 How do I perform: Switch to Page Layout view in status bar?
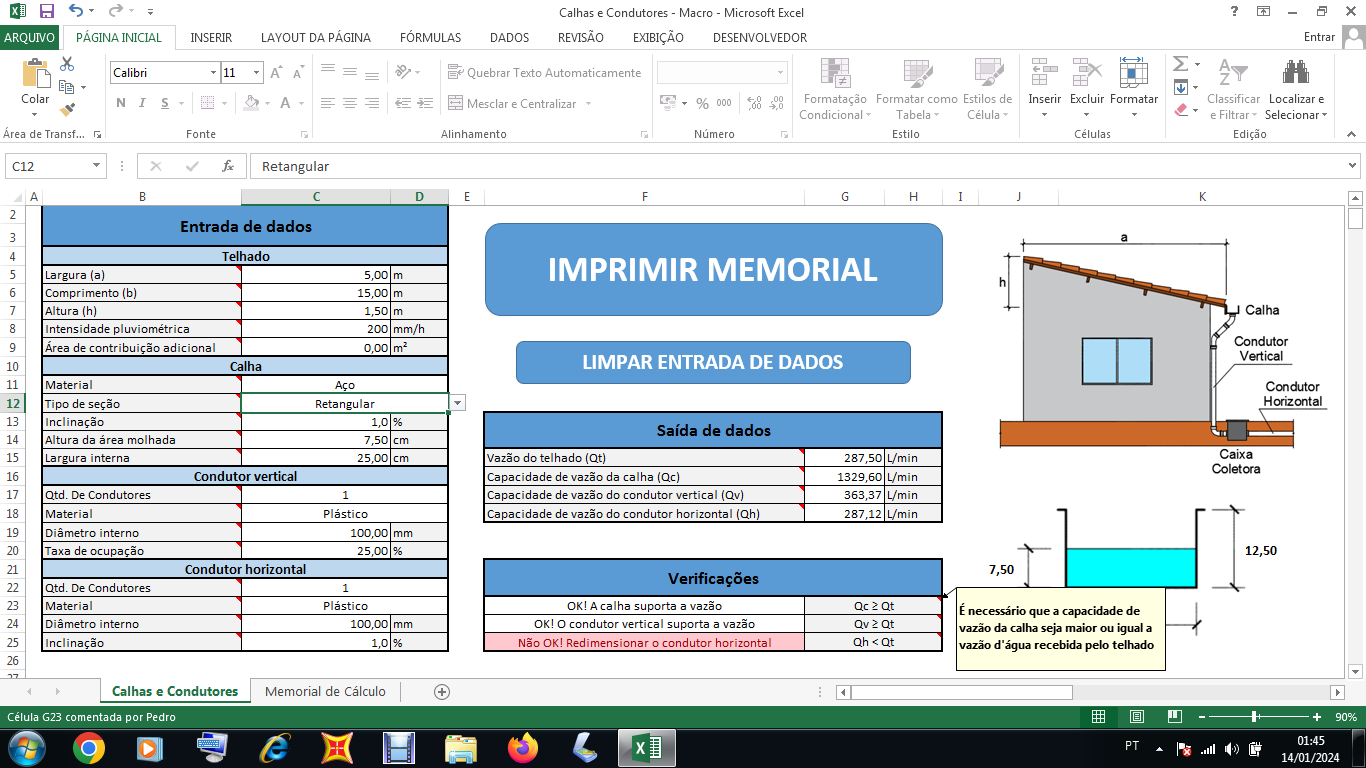pyautogui.click(x=1136, y=717)
